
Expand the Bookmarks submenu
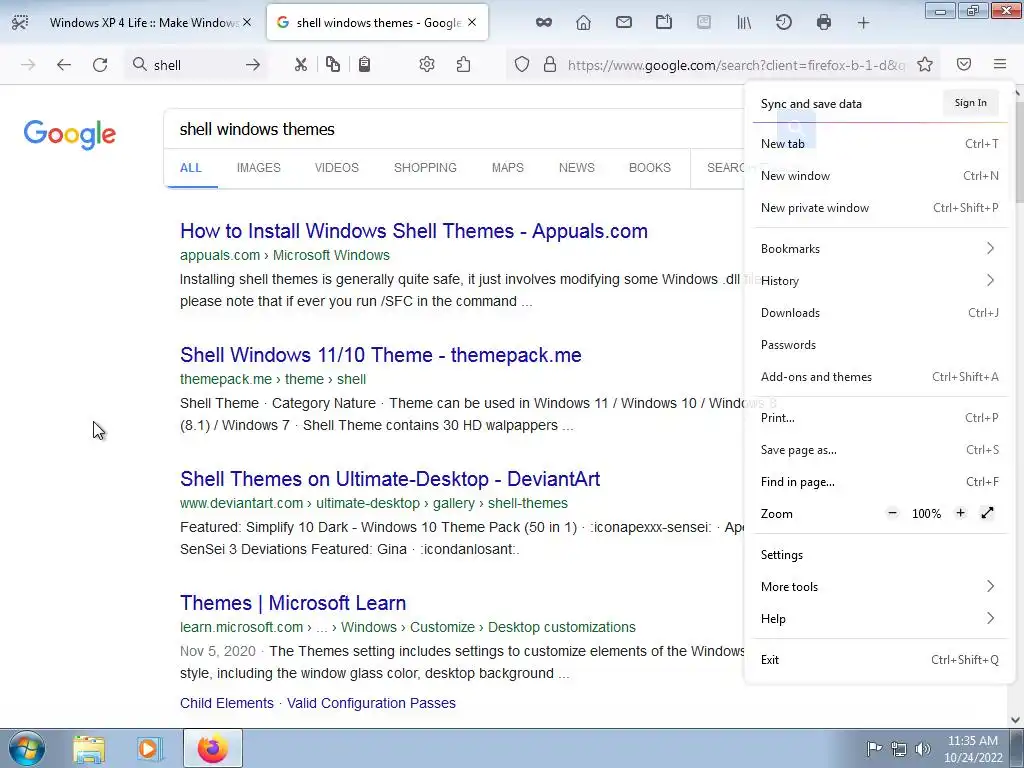click(880, 249)
